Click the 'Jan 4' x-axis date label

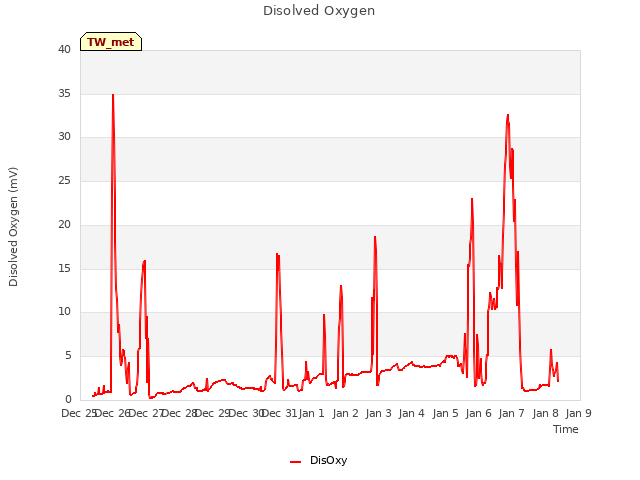click(411, 413)
